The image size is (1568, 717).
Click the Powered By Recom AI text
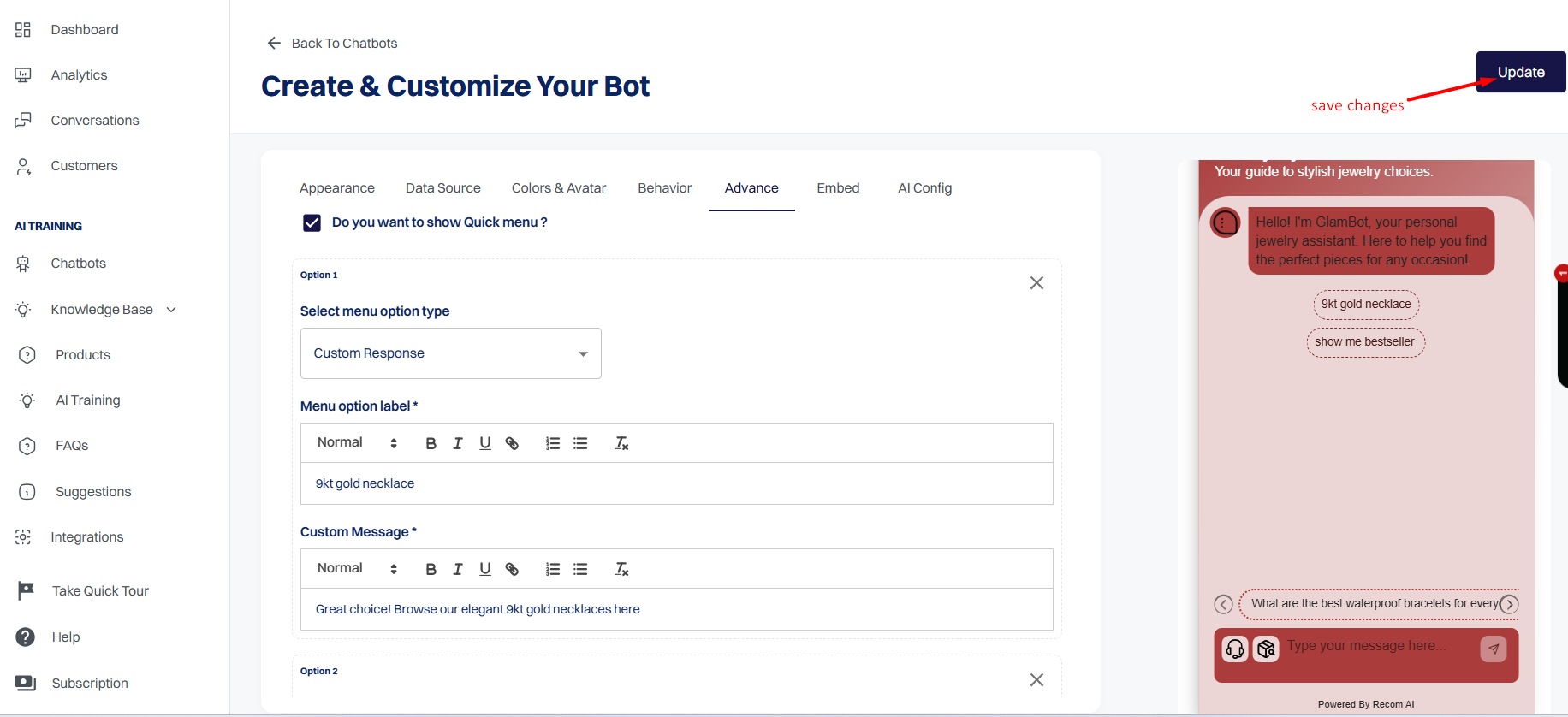1366,705
